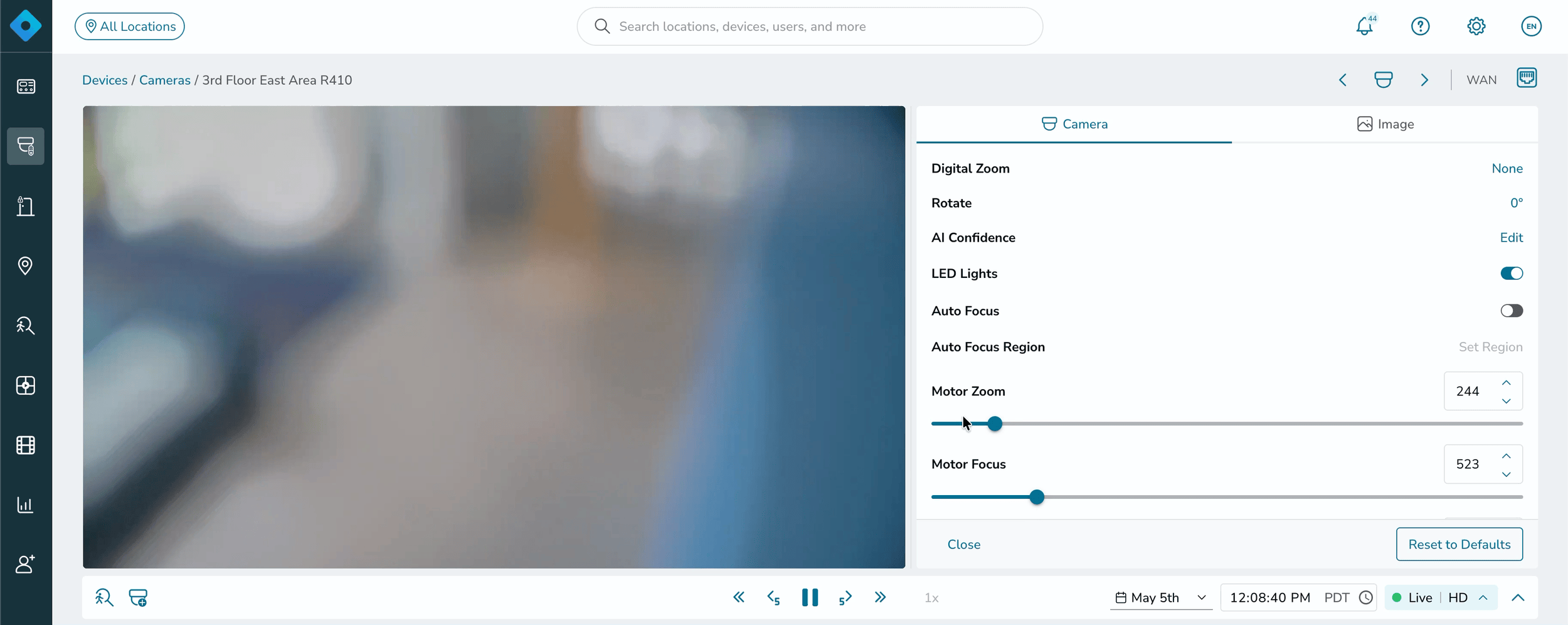Click the Motor Zoom value field 244
Viewport: 1568px width, 625px height.
(x=1468, y=392)
